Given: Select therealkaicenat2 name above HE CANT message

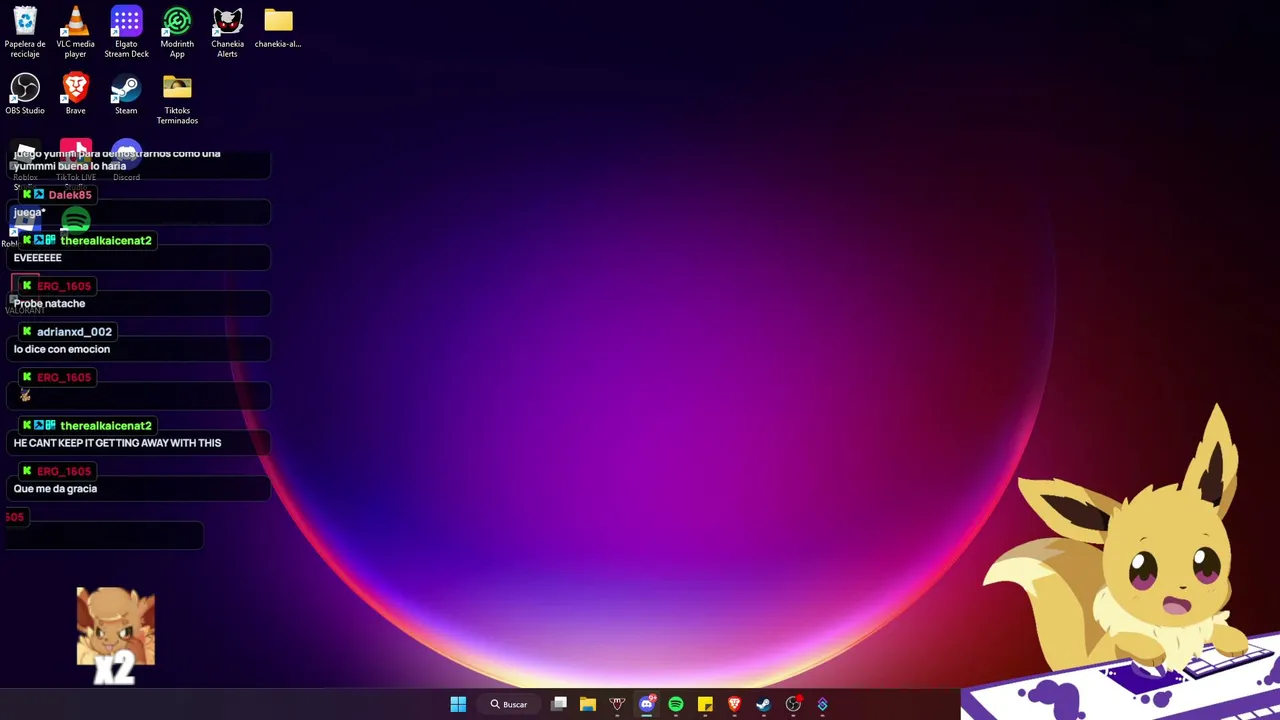Looking at the screenshot, I should [106, 425].
